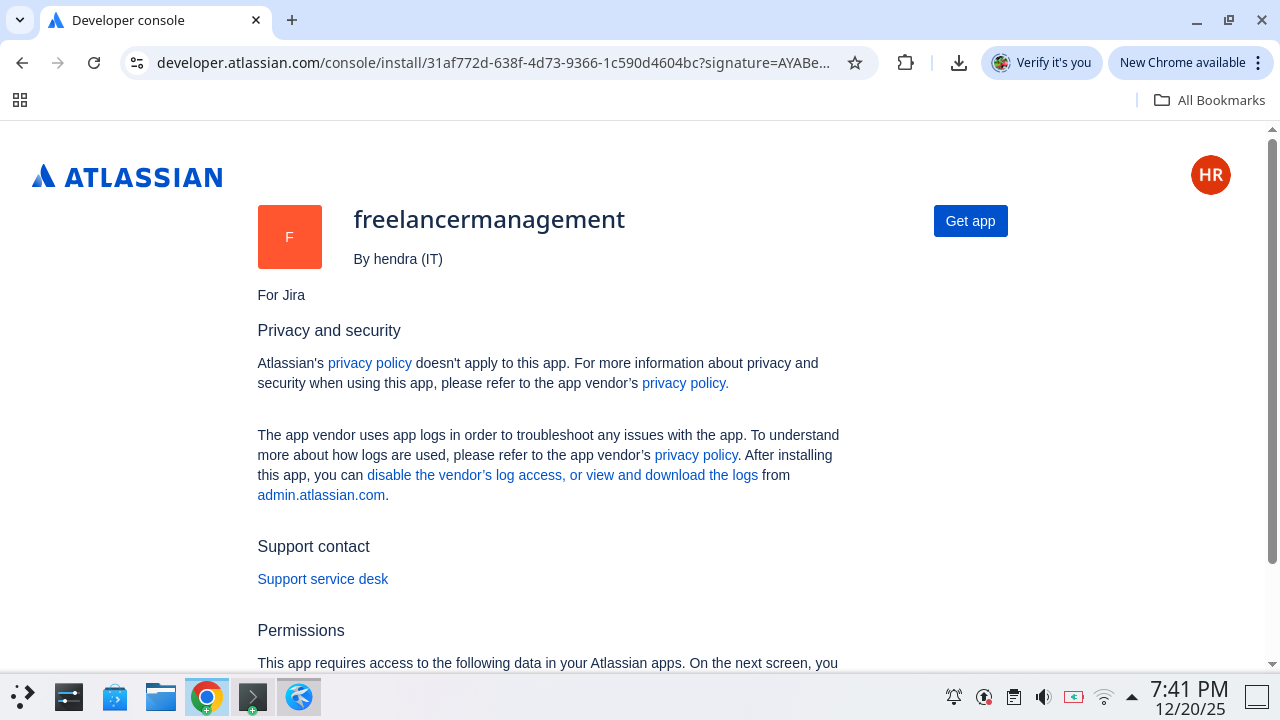Click the Verify it's you profile chip
This screenshot has width=1280, height=720.
[1042, 63]
